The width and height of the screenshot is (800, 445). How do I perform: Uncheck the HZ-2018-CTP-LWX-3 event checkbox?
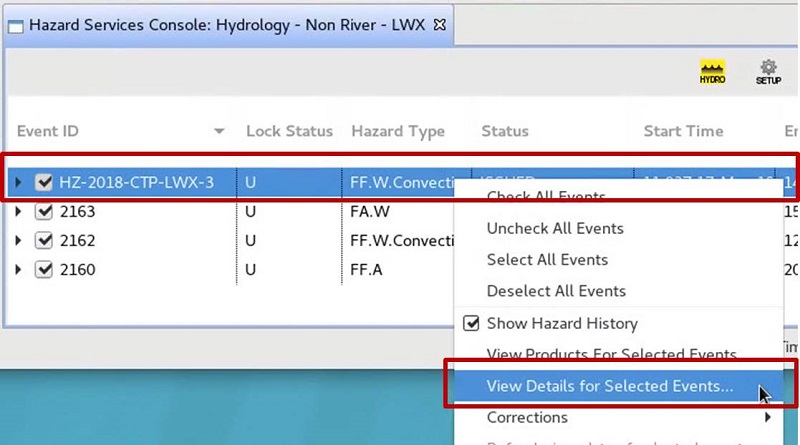[x=44, y=182]
